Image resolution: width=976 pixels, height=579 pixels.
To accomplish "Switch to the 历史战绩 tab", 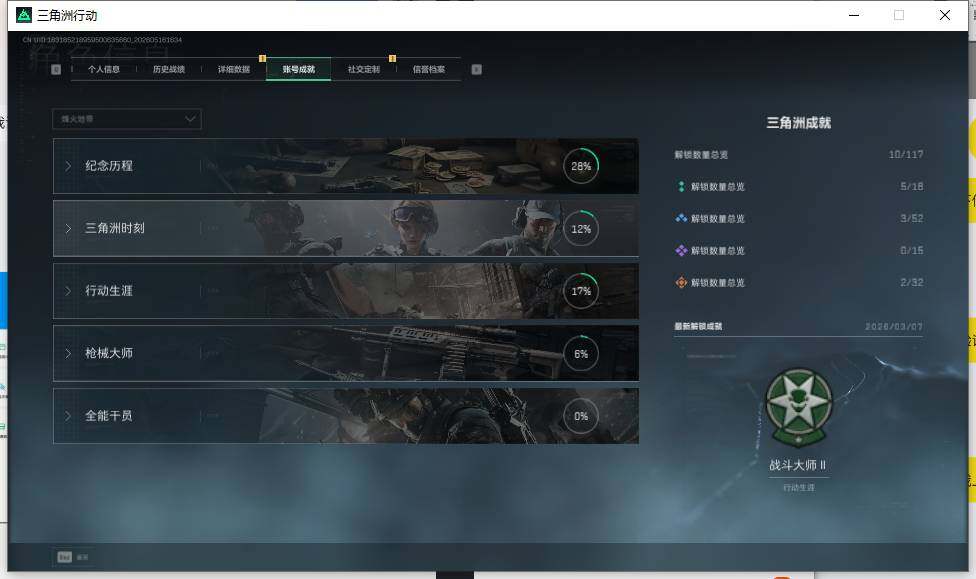I will [169, 69].
